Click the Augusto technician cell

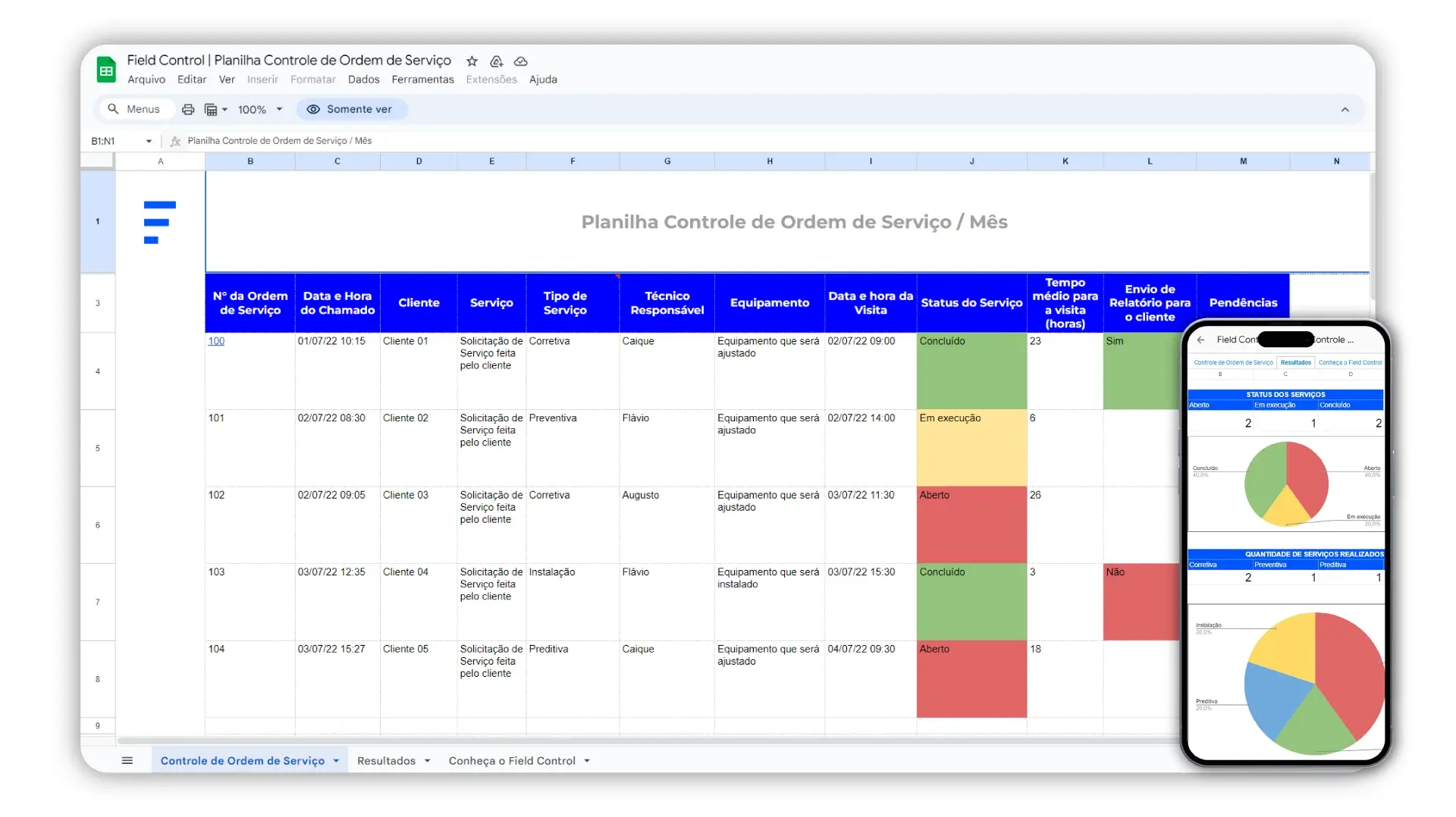coord(667,525)
